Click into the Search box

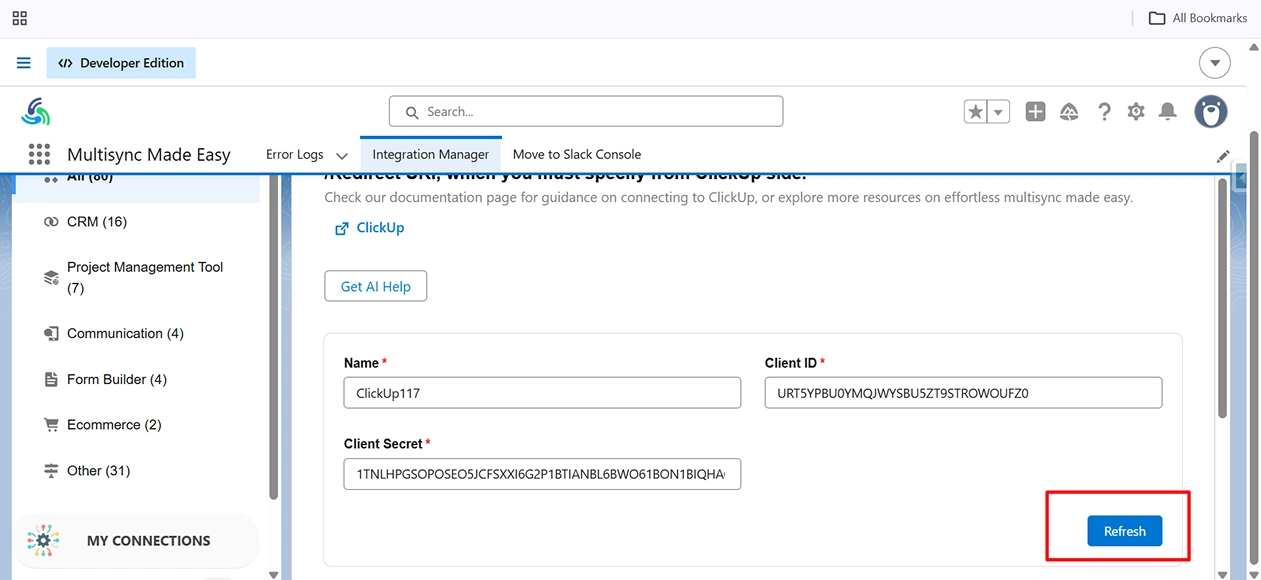tap(586, 112)
